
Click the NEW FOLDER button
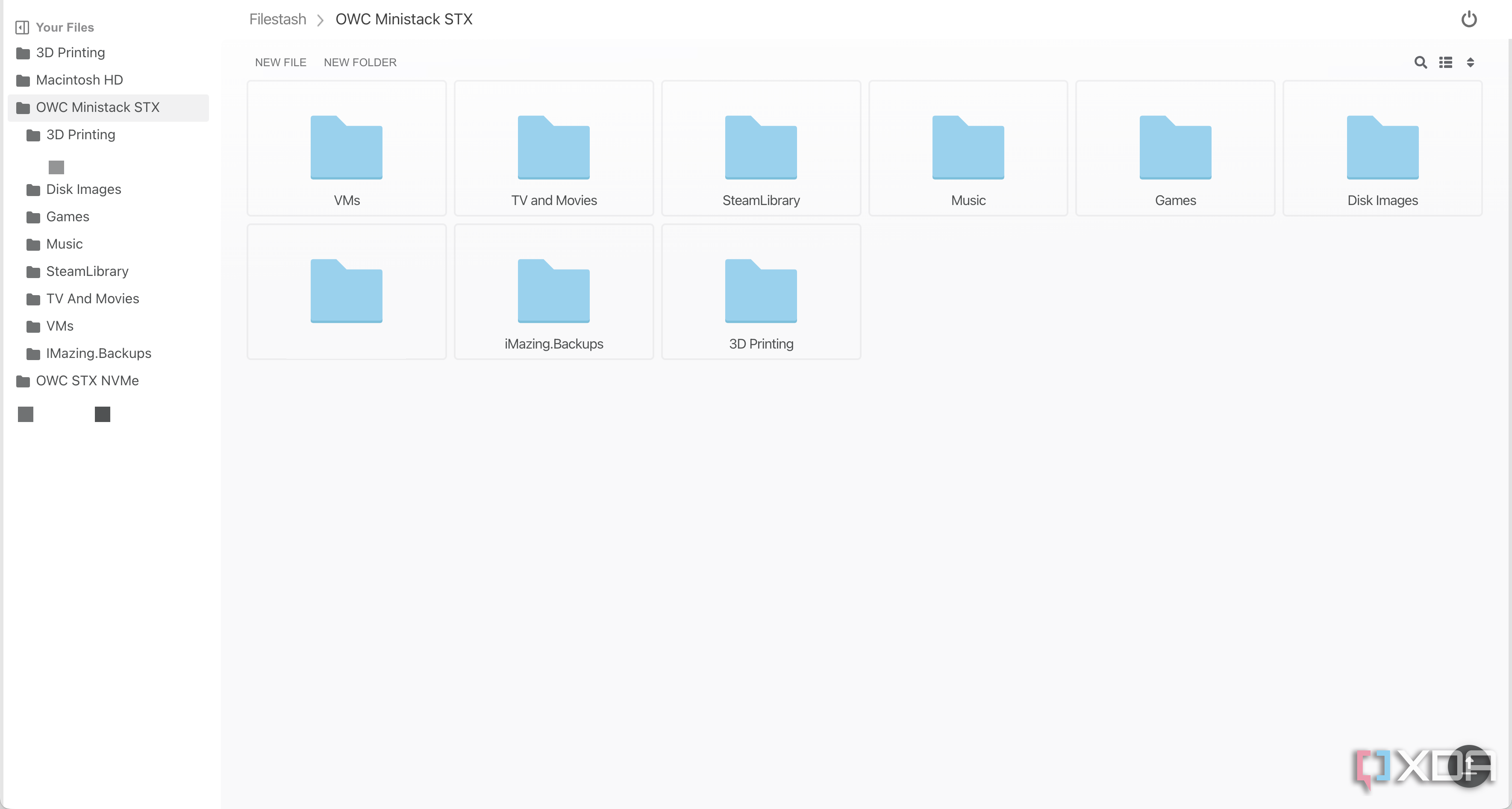[360, 62]
